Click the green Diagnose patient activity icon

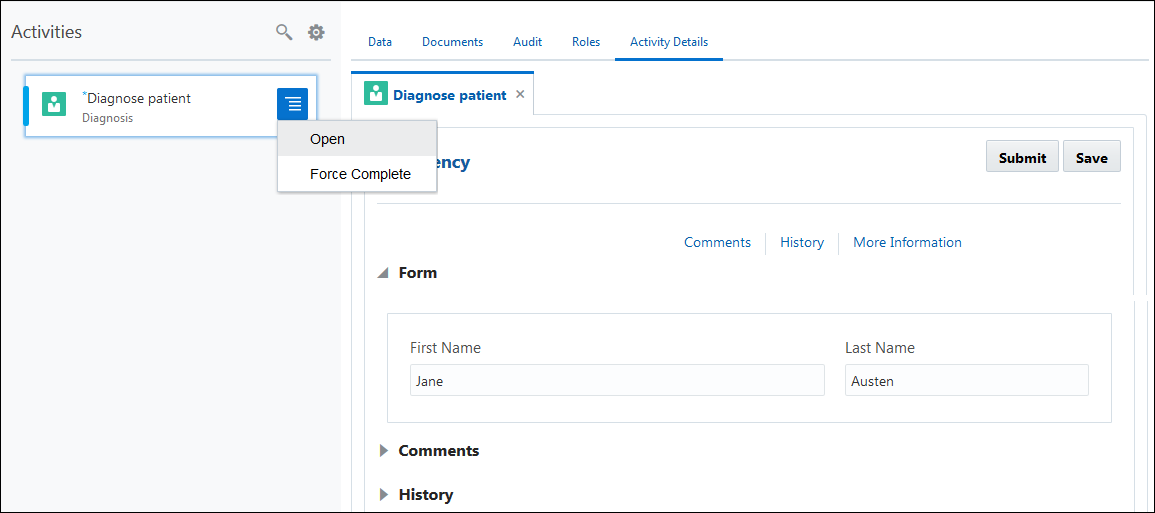pyautogui.click(x=54, y=104)
